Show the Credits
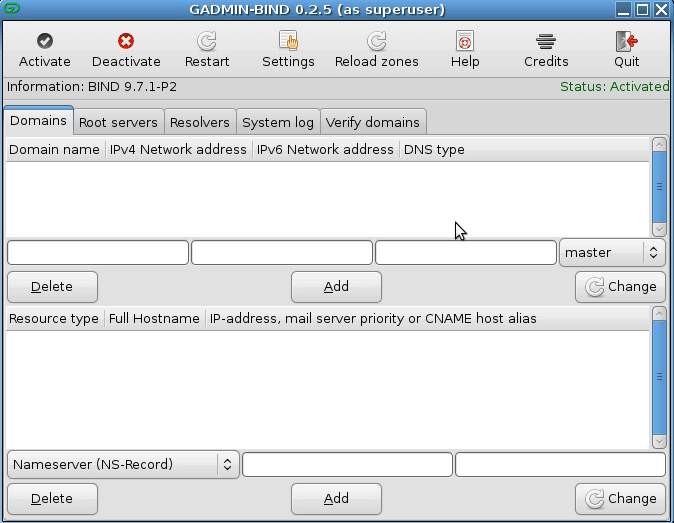Image resolution: width=674 pixels, height=523 pixels. point(546,50)
